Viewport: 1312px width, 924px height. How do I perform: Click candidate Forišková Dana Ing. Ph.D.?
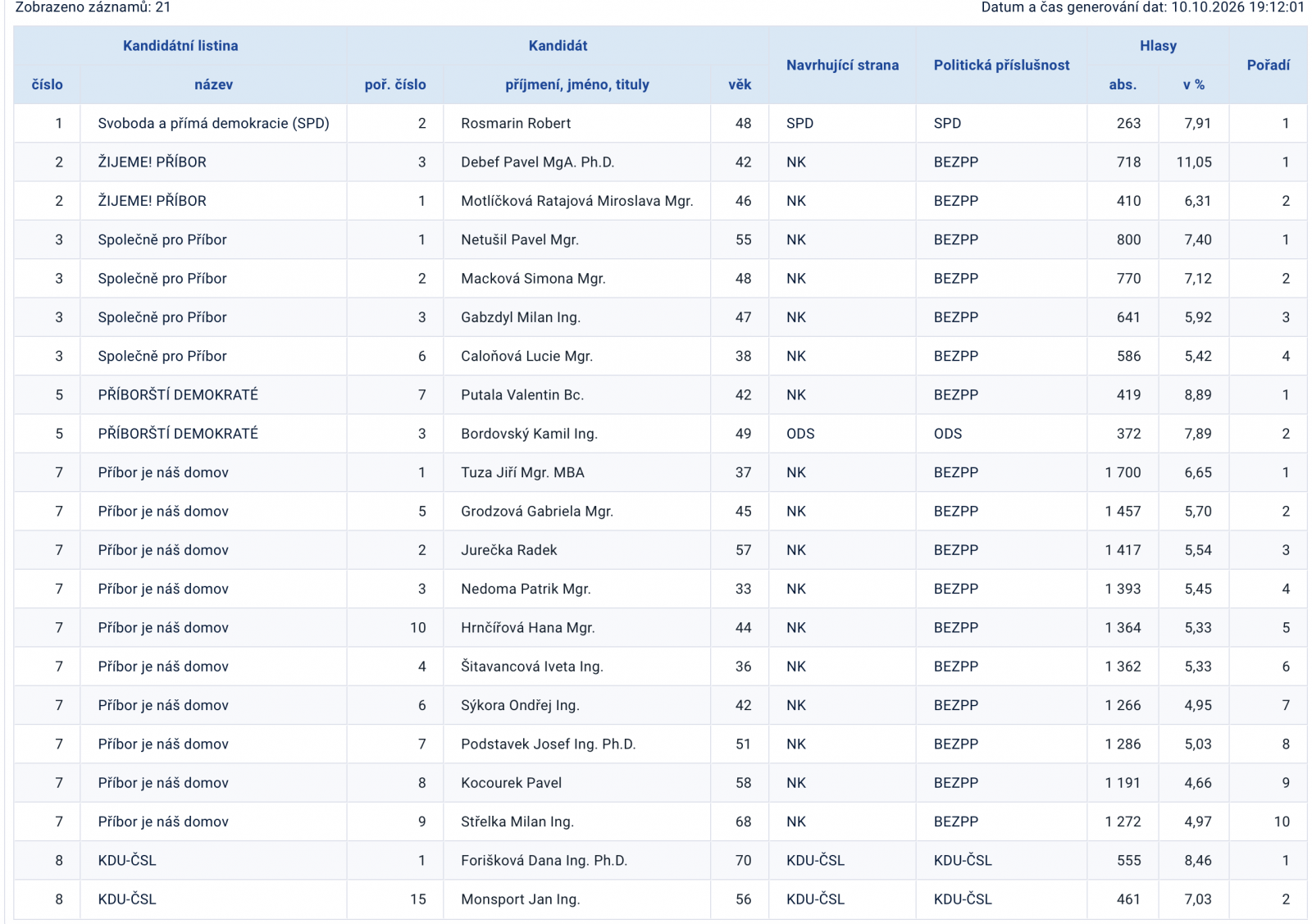tap(544, 860)
